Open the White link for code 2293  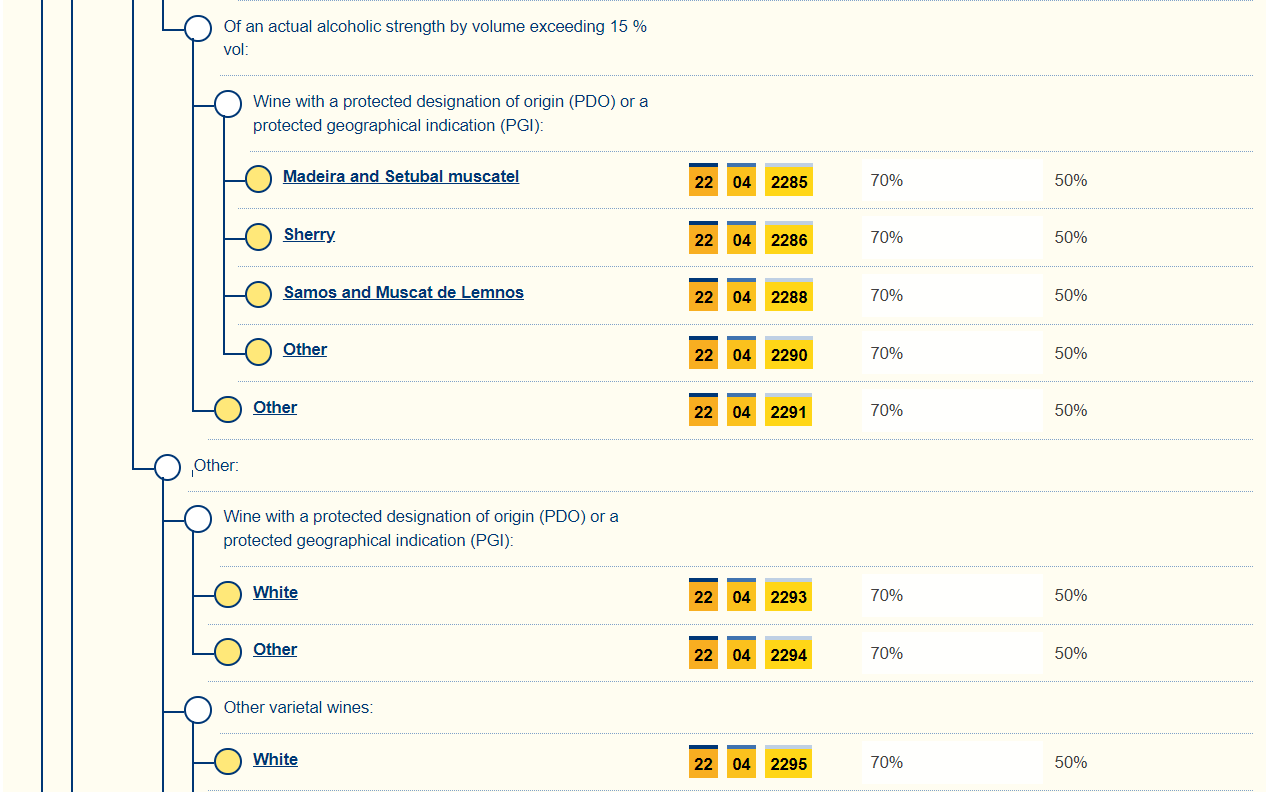tap(275, 593)
